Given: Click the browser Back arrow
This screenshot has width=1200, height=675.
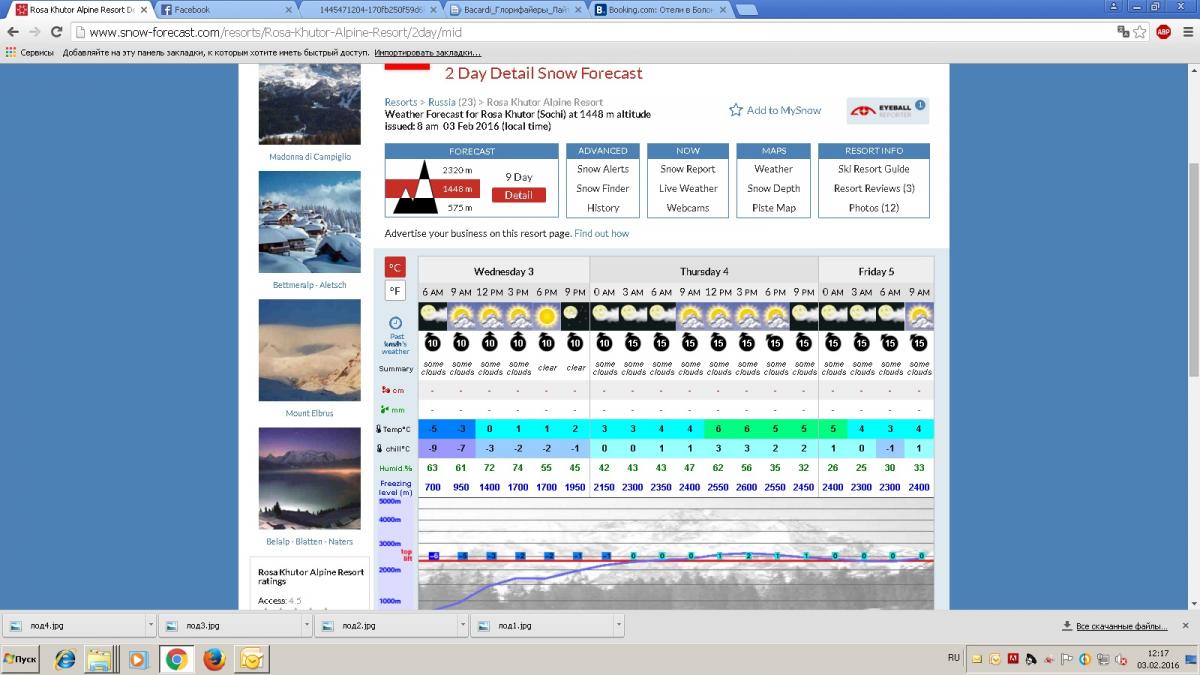Looking at the screenshot, I should coord(12,32).
